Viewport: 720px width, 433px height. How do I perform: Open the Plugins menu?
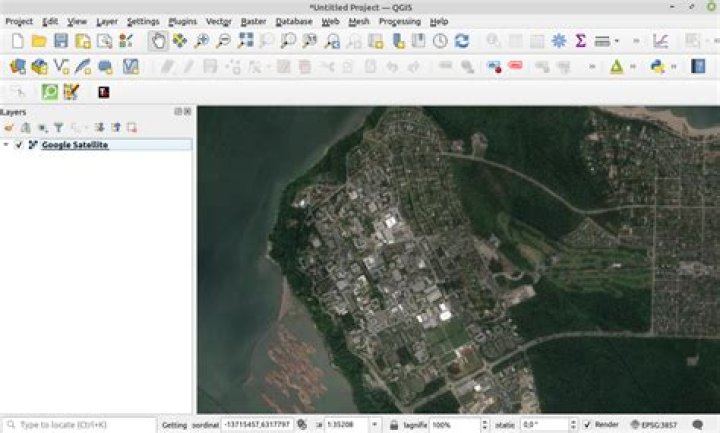182,22
